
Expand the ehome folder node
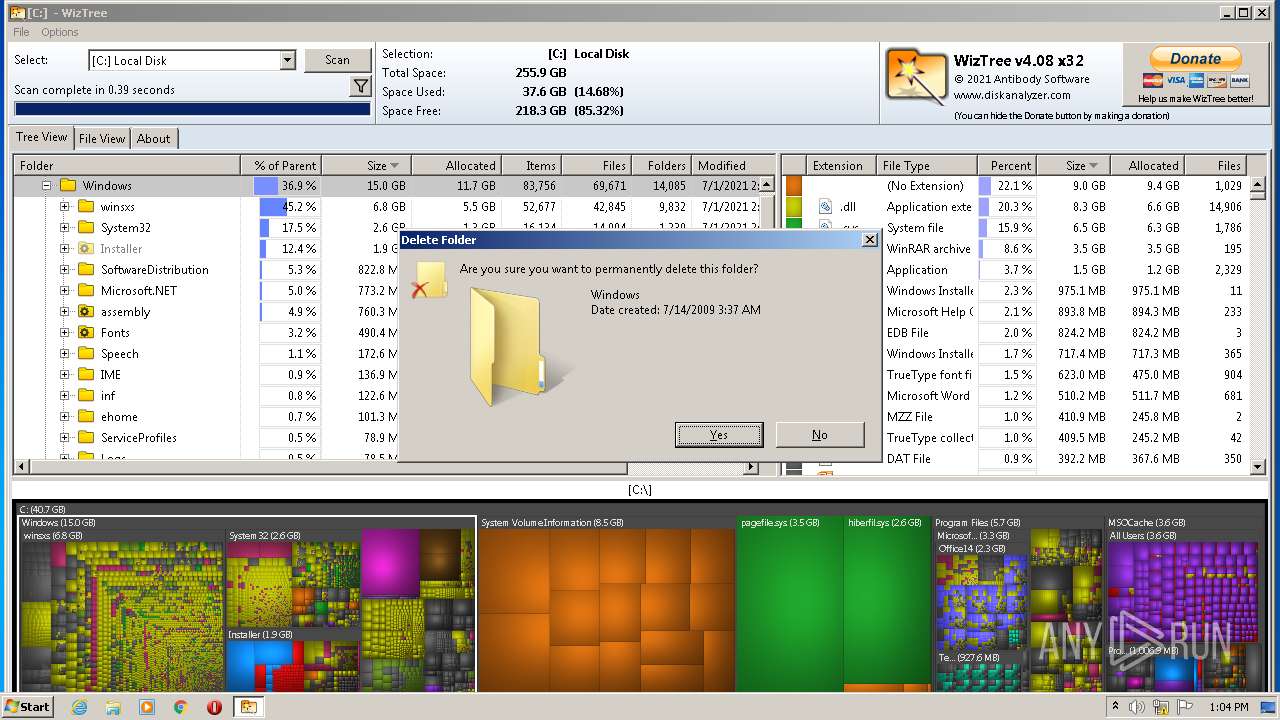tap(64, 417)
